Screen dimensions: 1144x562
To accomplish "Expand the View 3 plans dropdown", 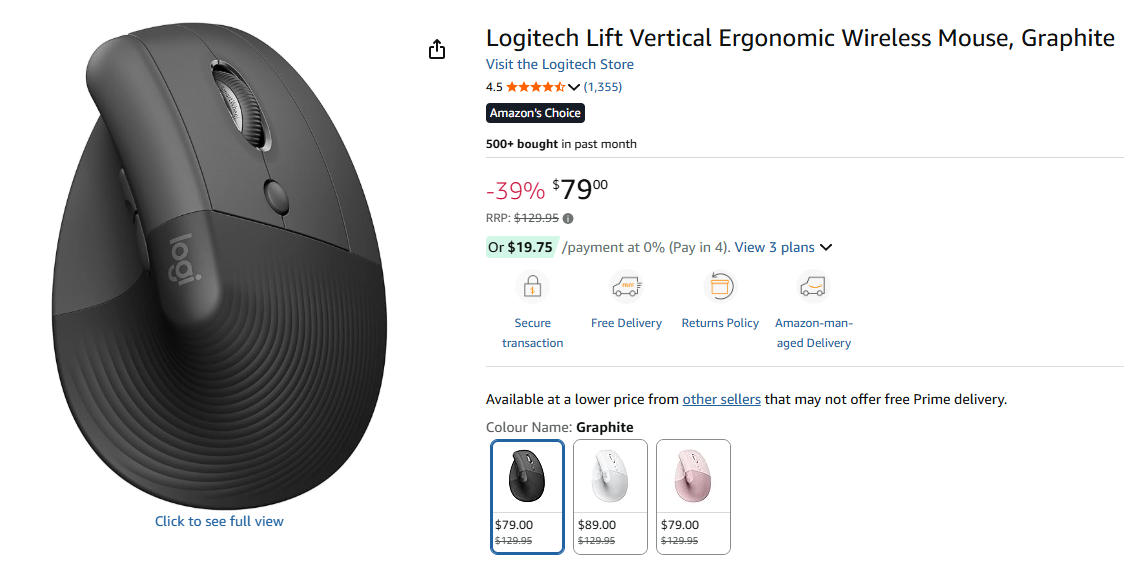I will [783, 247].
